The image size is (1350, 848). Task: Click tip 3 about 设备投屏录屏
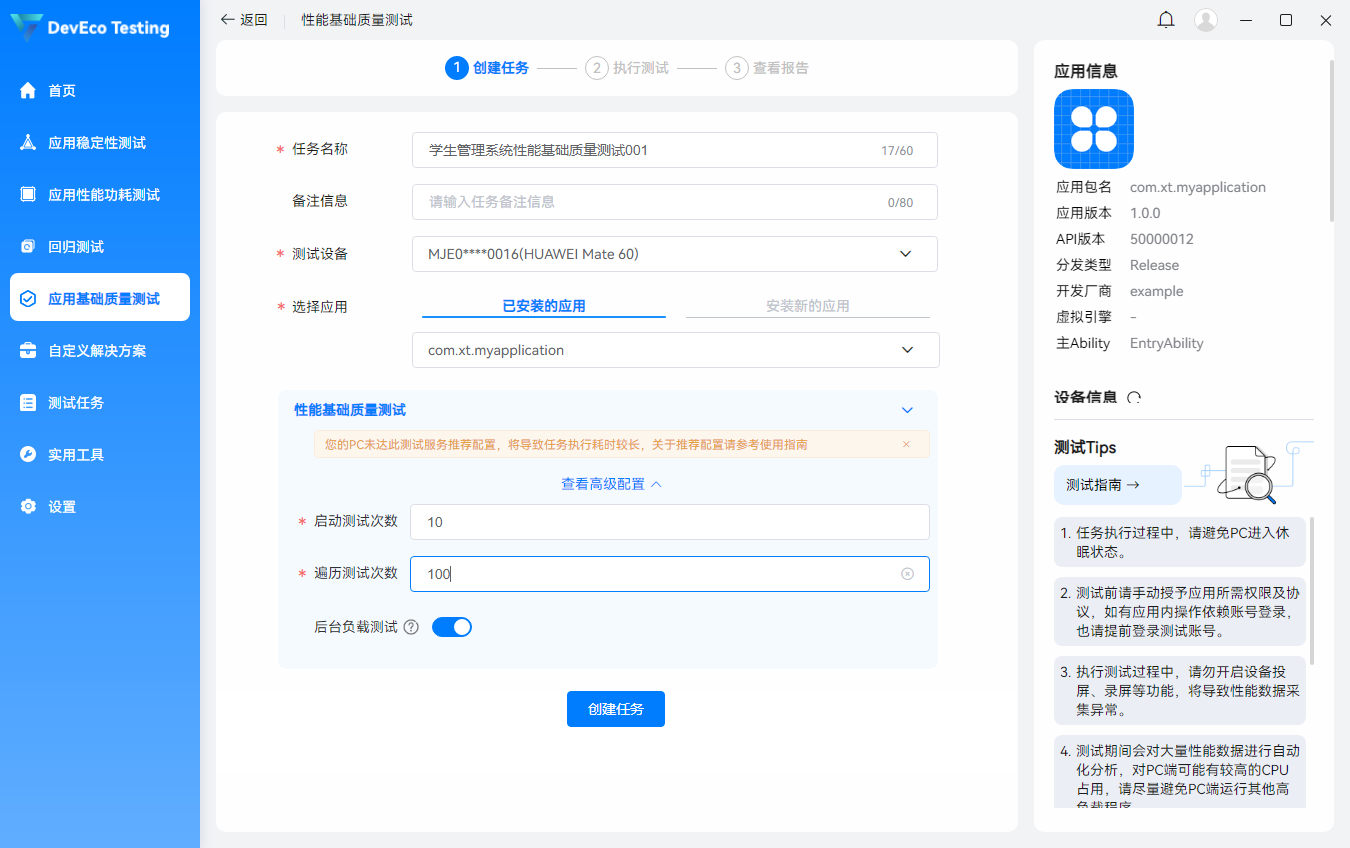point(1180,690)
